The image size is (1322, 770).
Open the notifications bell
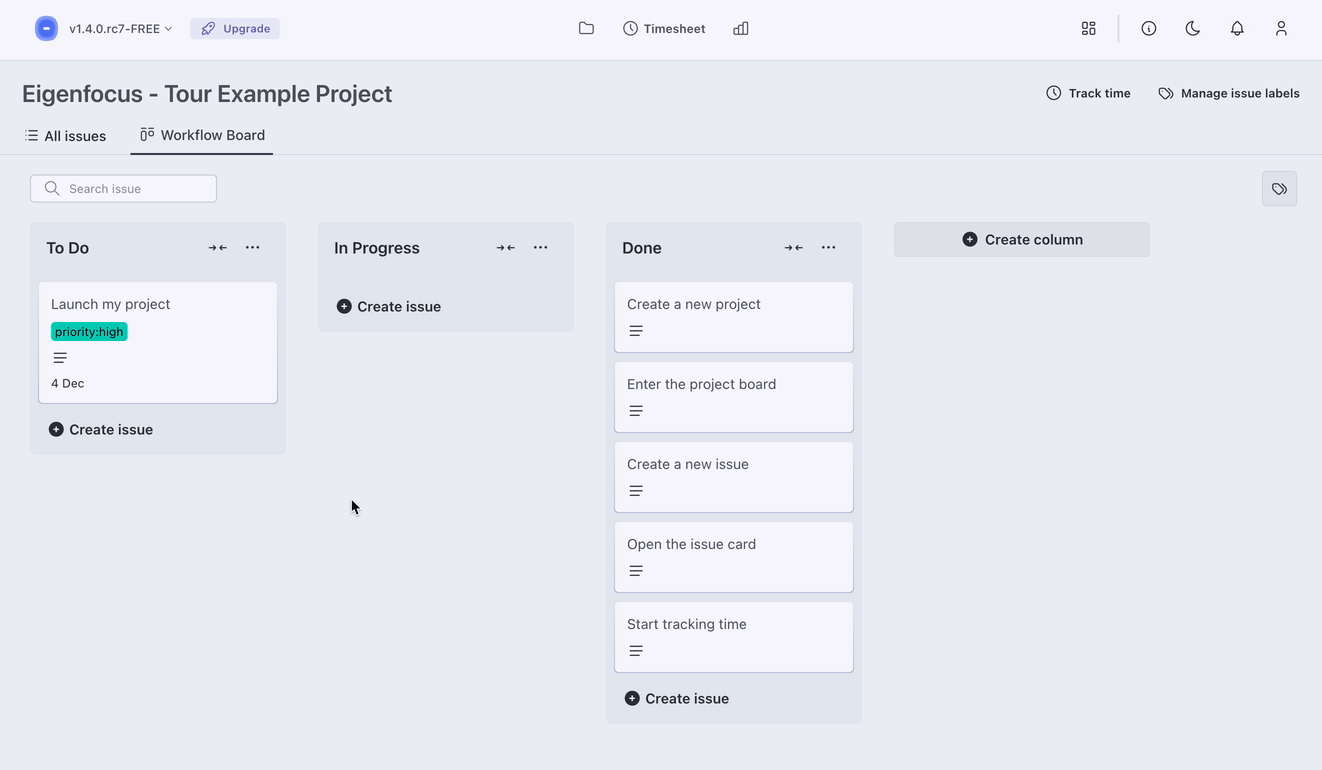[x=1237, y=29]
